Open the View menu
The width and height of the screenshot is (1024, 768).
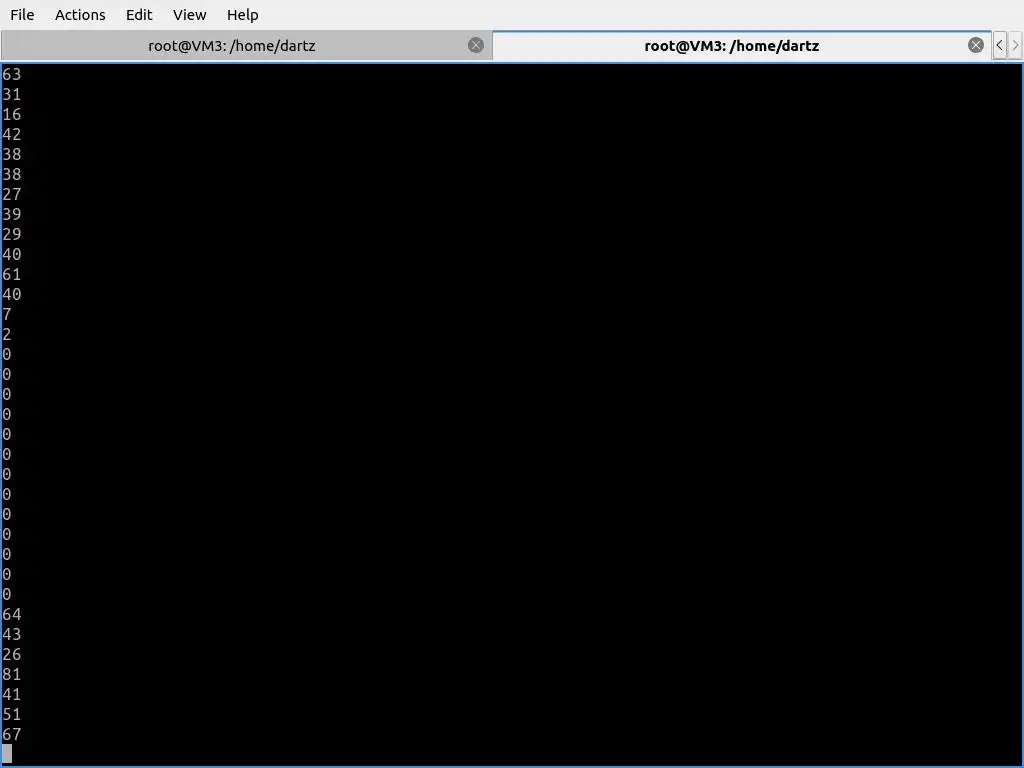click(189, 14)
